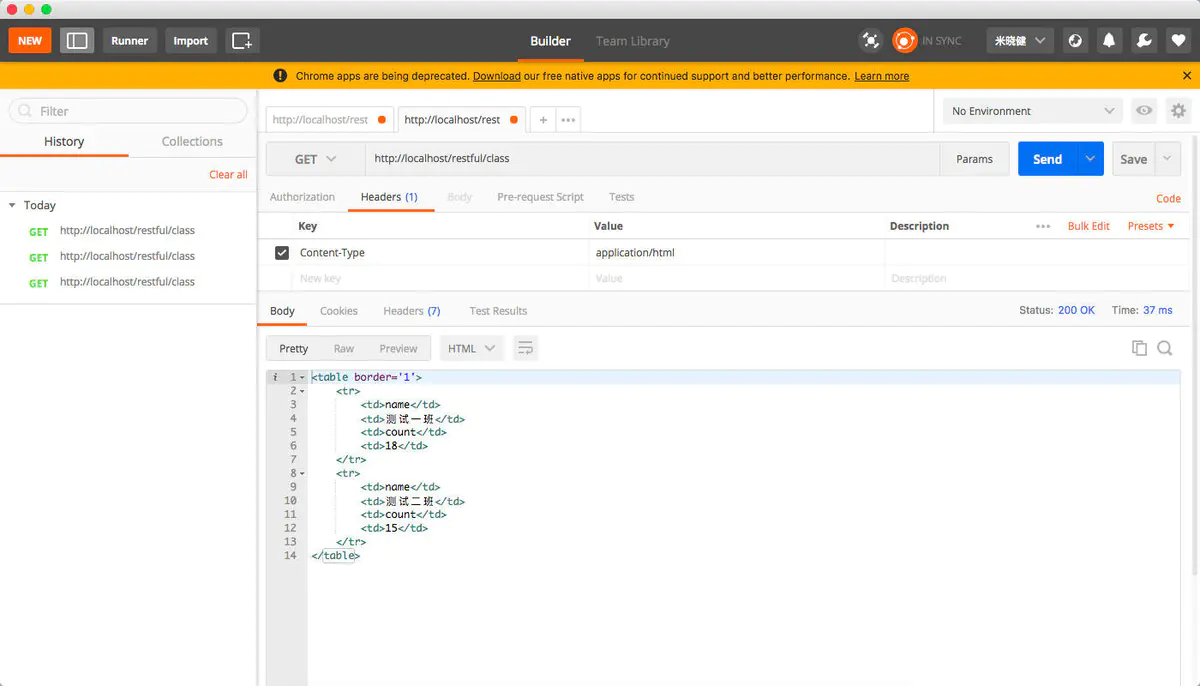Screen dimensions: 1200x686
Task: Open the notifications bell icon
Action: point(1108,40)
